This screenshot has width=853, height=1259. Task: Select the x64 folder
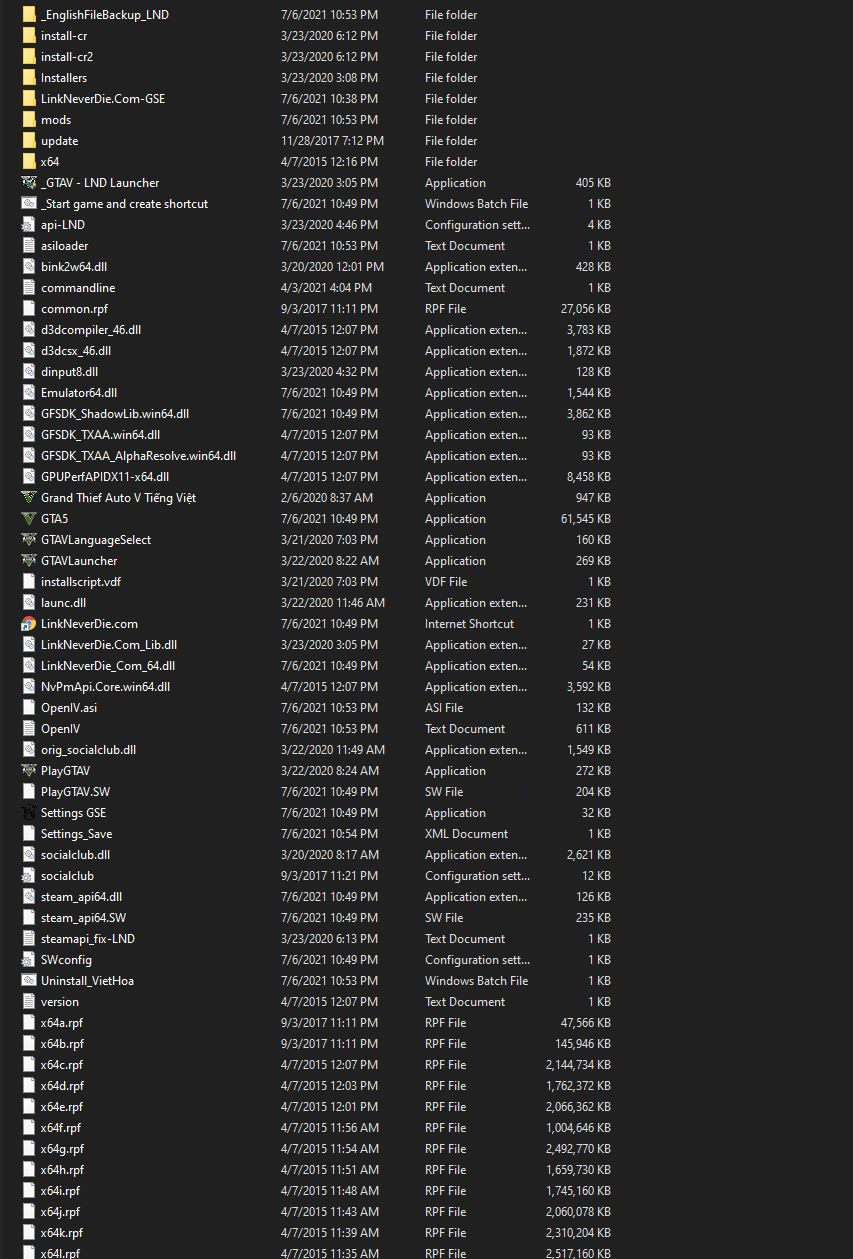[x=29, y=161]
